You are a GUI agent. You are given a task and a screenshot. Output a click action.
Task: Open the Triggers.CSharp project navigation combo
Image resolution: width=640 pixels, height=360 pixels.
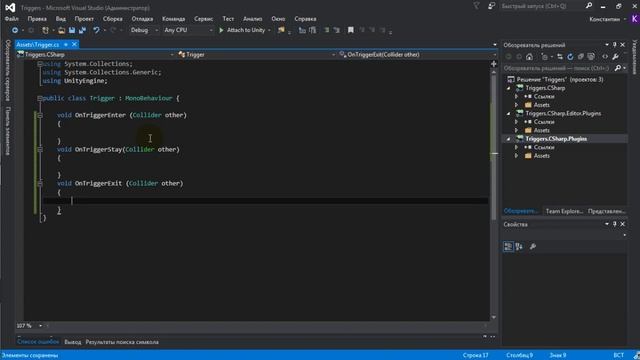point(96,55)
